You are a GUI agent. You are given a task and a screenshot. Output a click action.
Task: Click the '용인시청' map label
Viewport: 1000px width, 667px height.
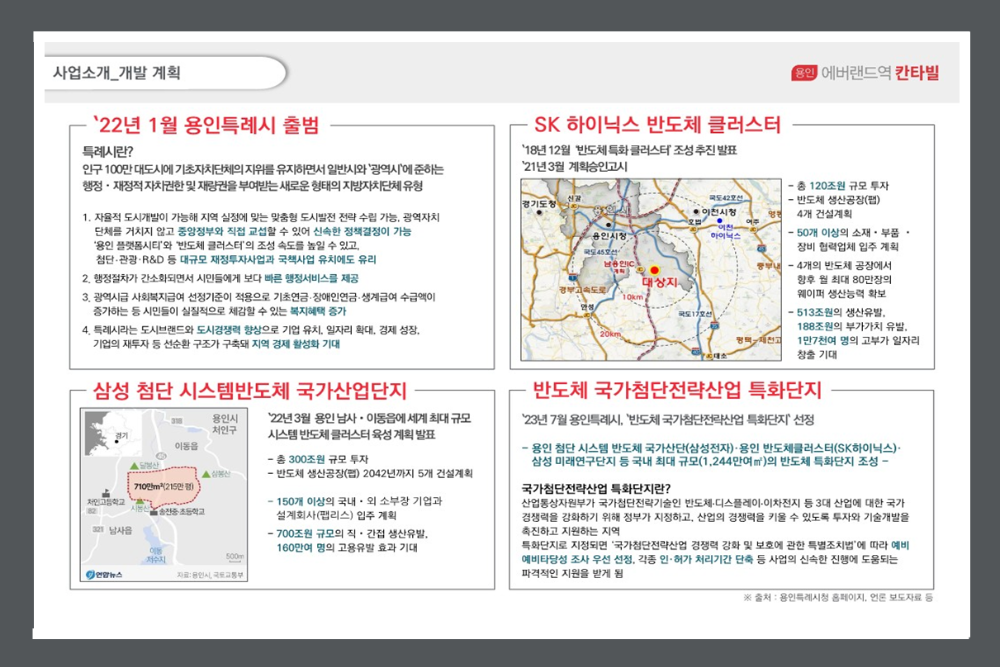click(x=609, y=236)
